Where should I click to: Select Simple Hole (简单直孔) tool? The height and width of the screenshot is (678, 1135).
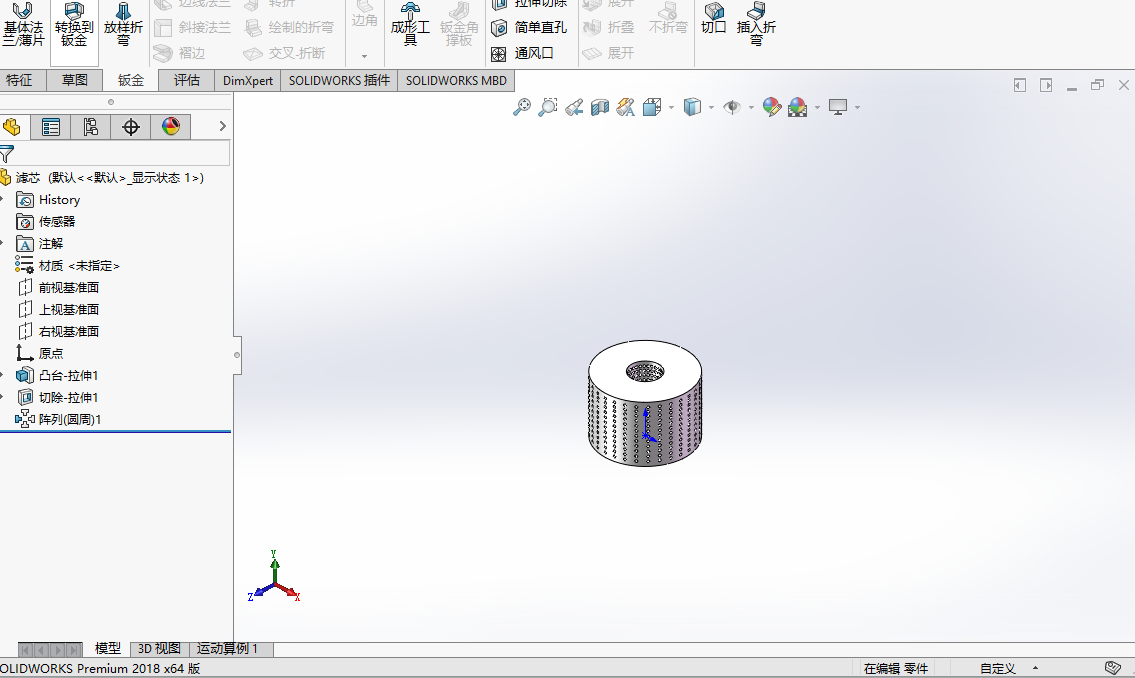click(529, 27)
